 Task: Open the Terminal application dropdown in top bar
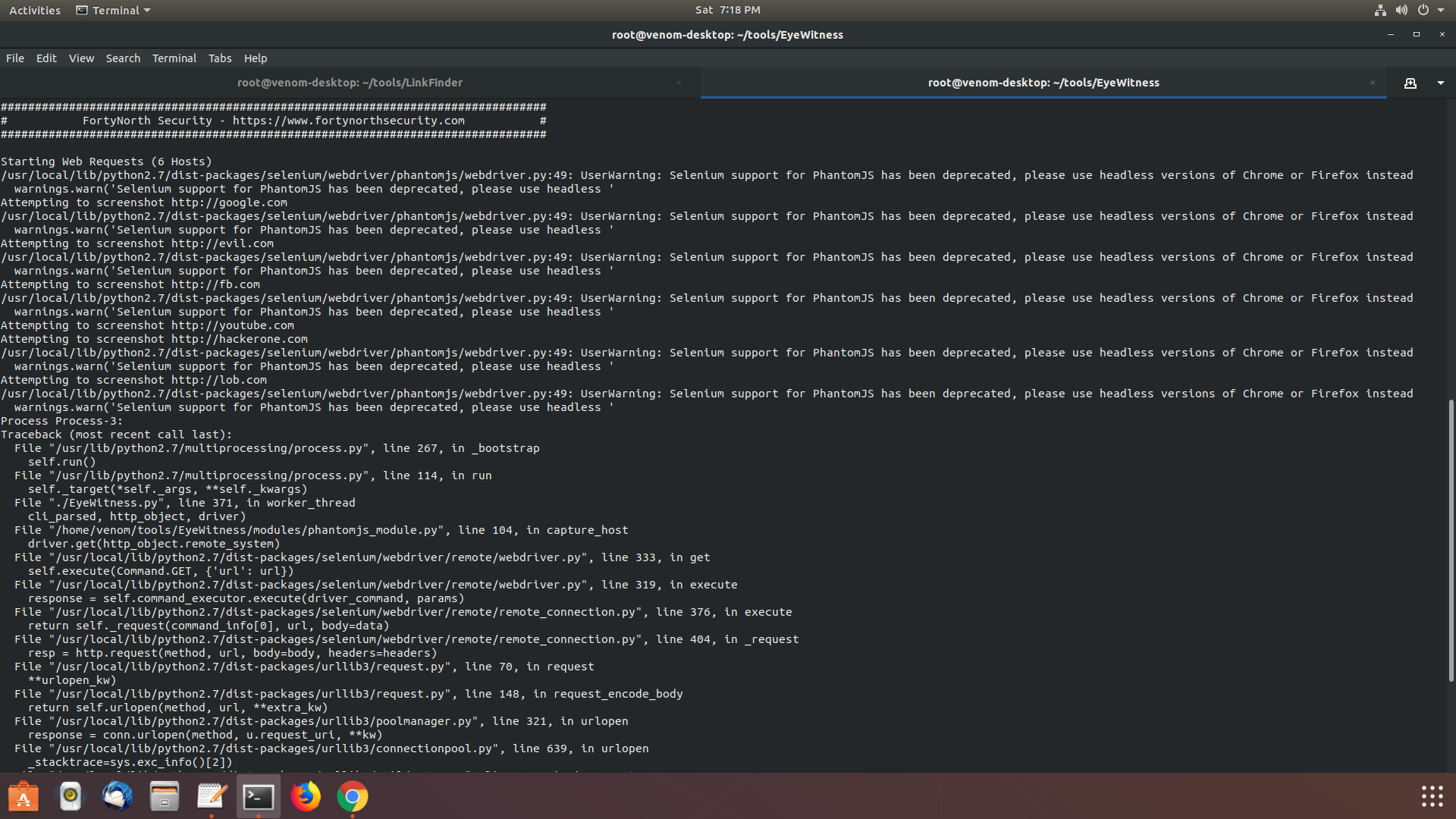tap(112, 10)
